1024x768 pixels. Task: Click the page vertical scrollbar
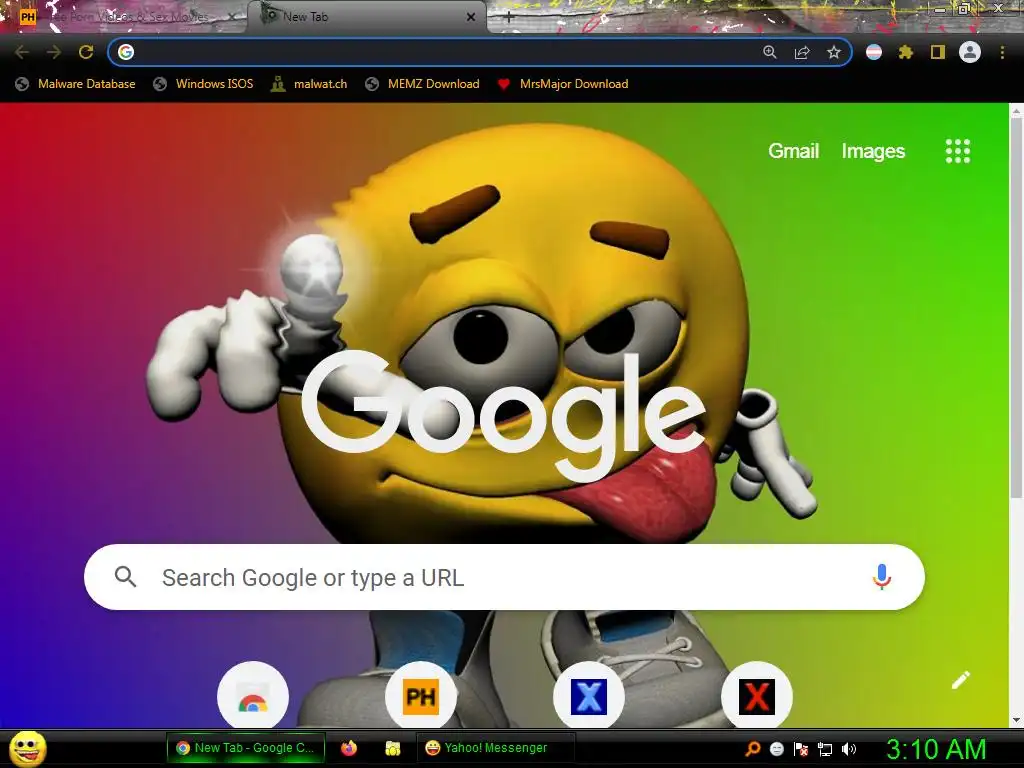click(x=1016, y=307)
